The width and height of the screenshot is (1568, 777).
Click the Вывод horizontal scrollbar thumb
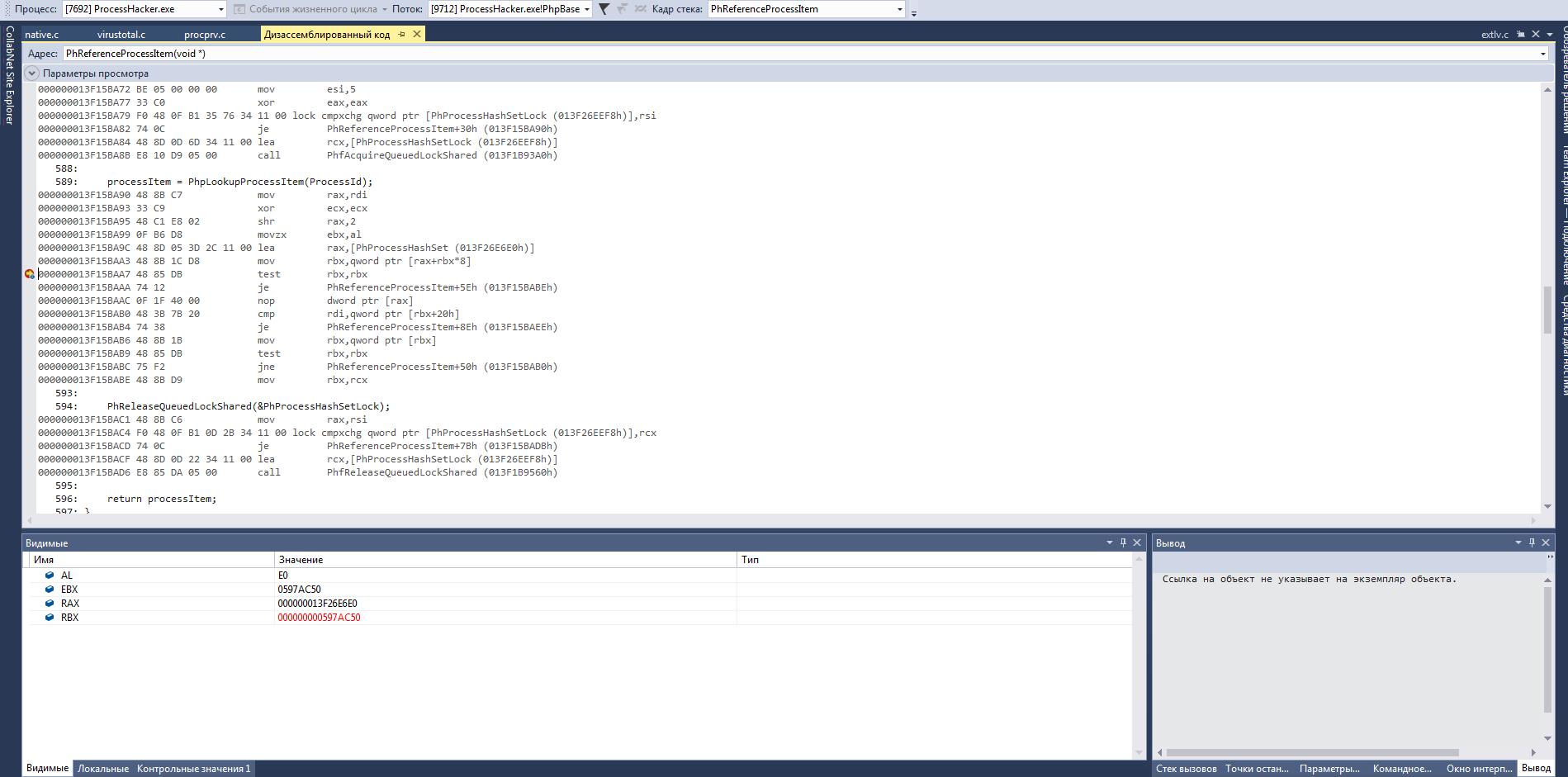1312,752
